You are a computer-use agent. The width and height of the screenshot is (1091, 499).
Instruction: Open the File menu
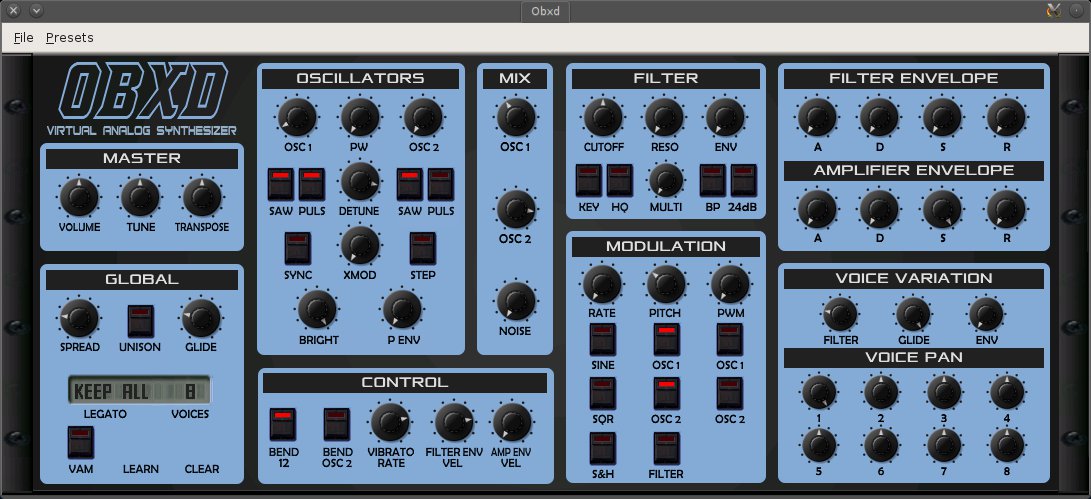(x=24, y=38)
